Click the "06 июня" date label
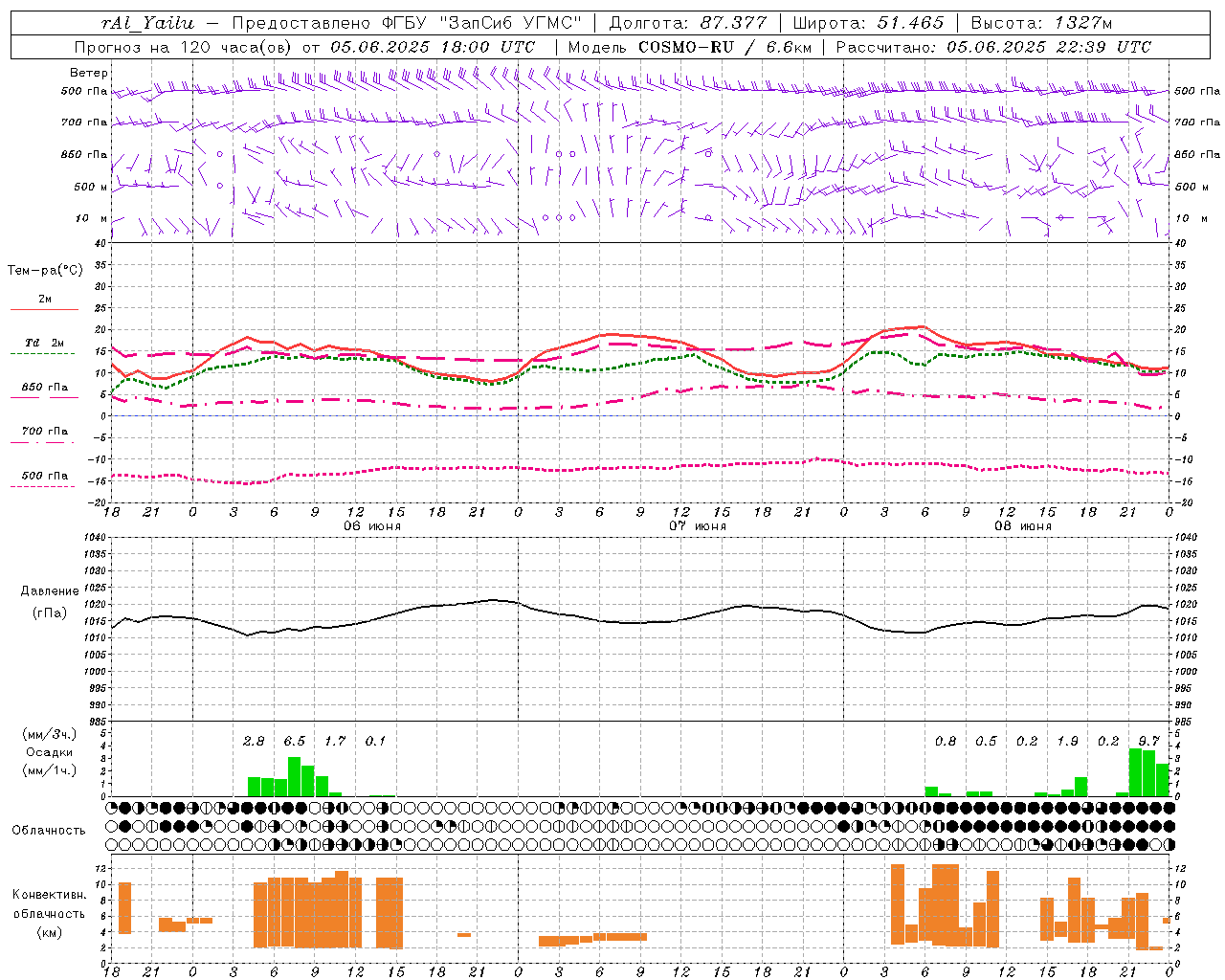 tap(372, 526)
